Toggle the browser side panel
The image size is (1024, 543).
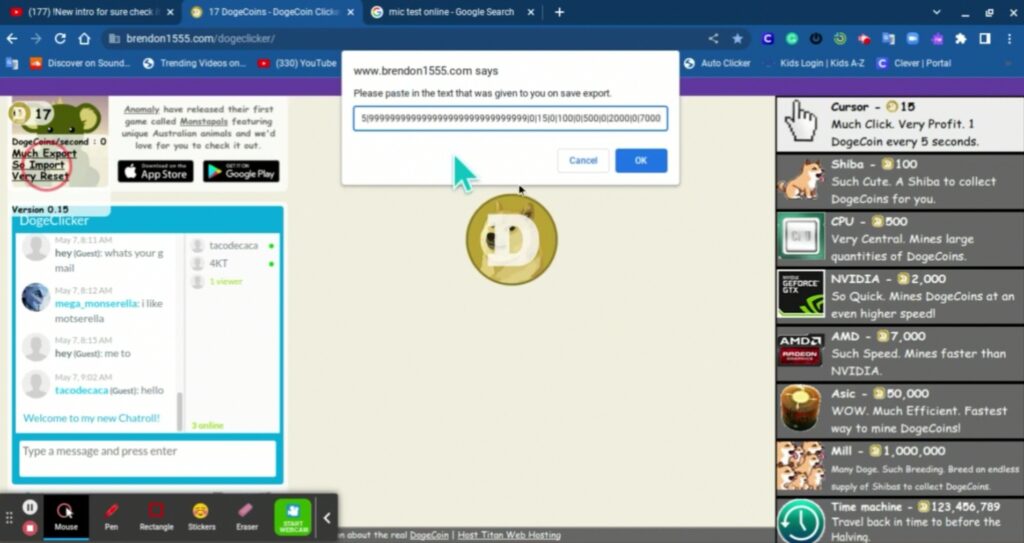pos(985,39)
